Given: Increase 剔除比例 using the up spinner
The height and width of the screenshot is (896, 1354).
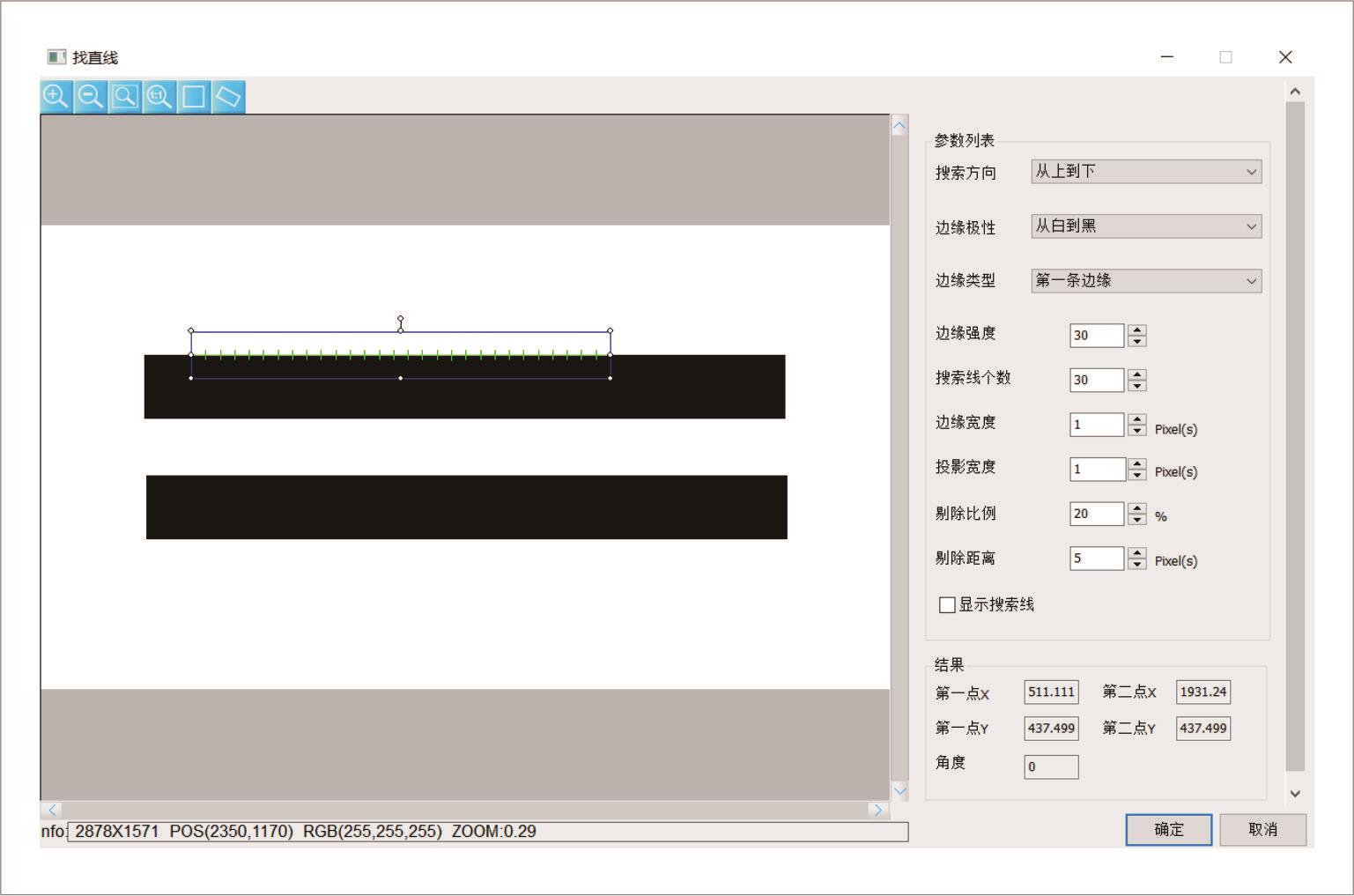Looking at the screenshot, I should click(1137, 508).
